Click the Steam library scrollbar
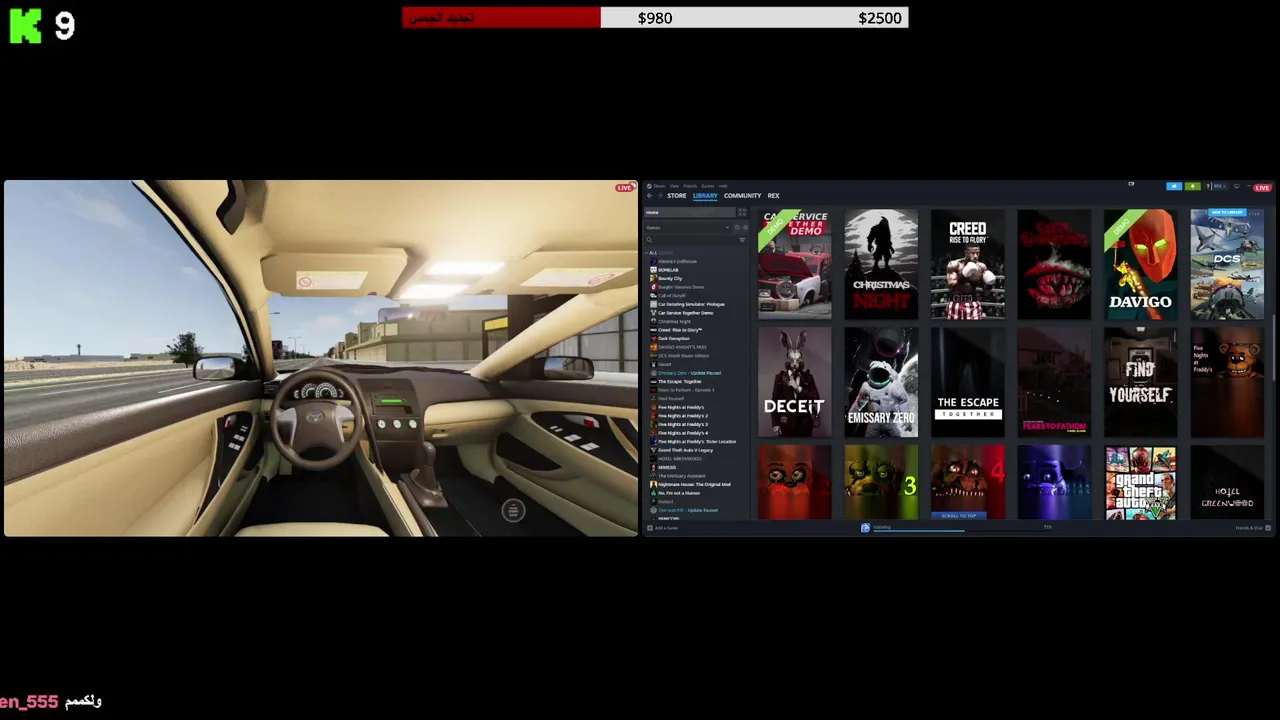Image resolution: width=1280 pixels, height=720 pixels. click(x=1275, y=350)
